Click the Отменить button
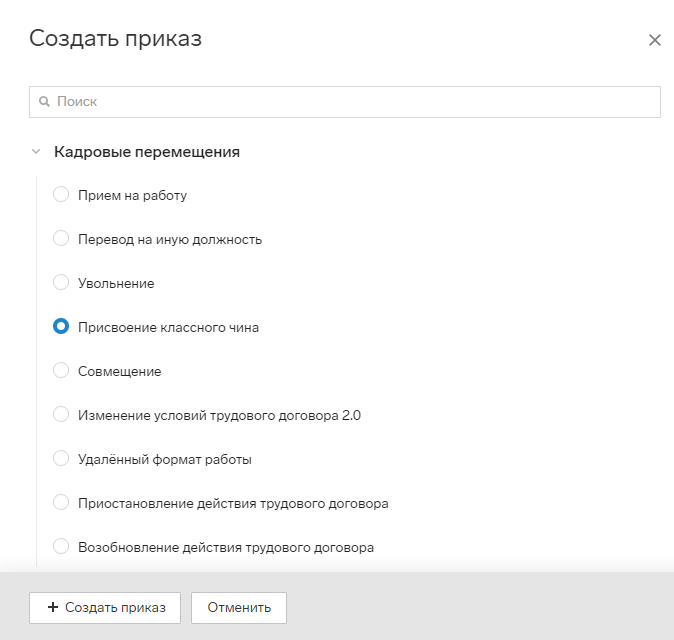Screen dimensions: 674x640 pyautogui.click(x=239, y=608)
